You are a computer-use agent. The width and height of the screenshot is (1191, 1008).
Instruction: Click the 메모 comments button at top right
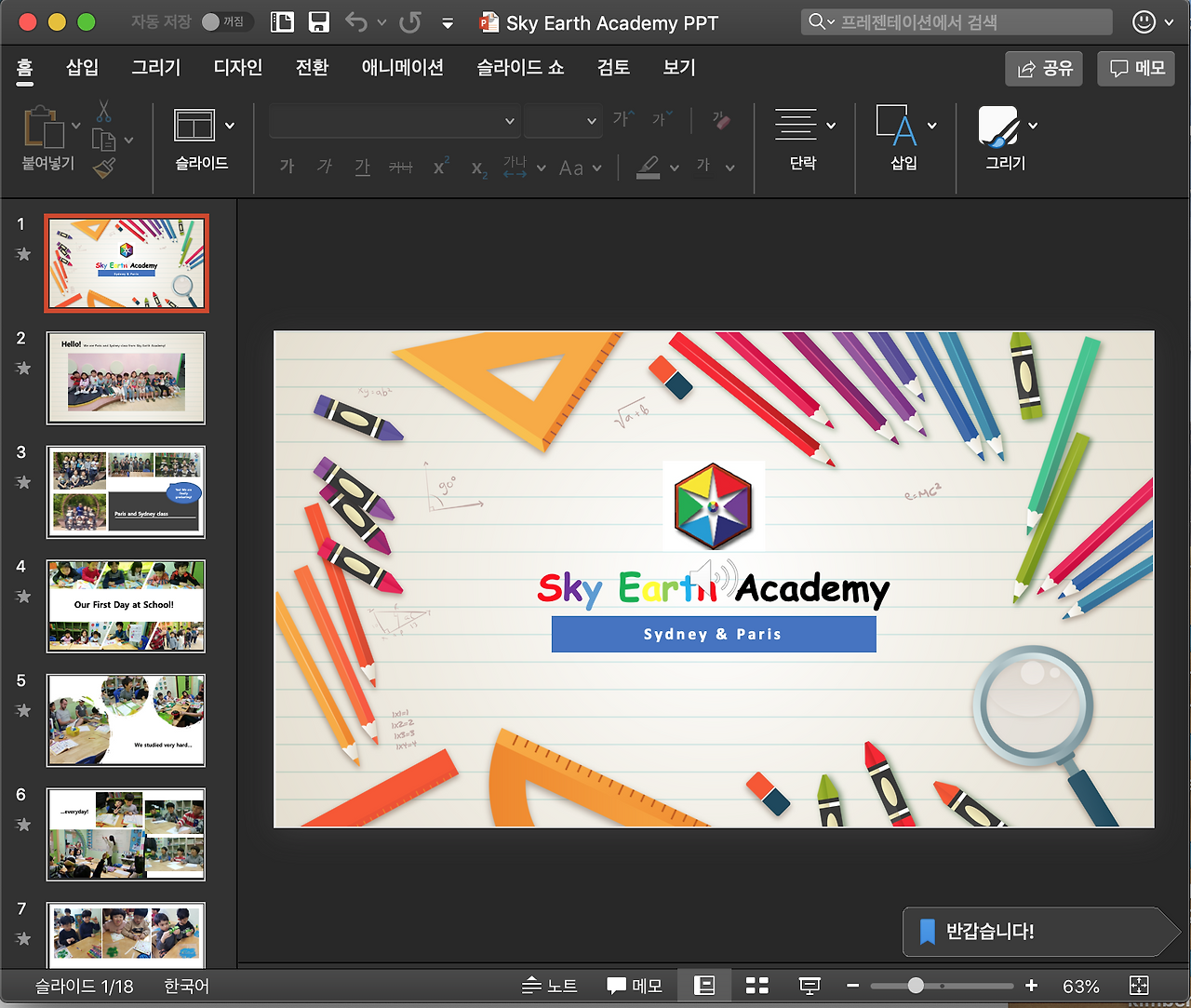1137,69
